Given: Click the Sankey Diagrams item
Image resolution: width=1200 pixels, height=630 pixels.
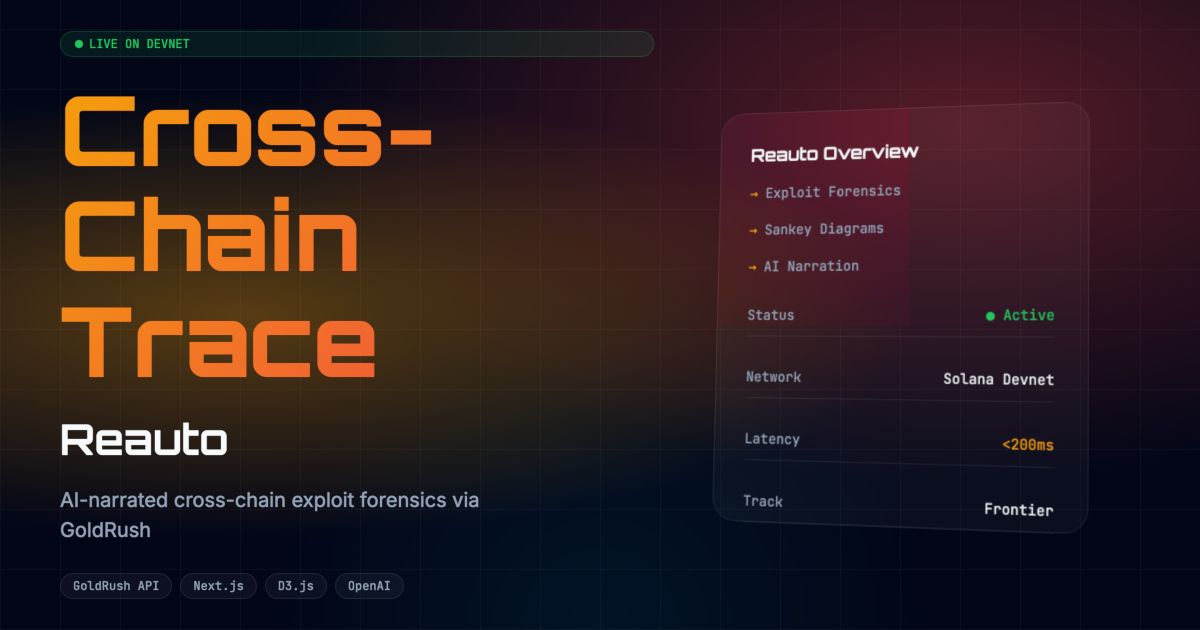Looking at the screenshot, I should tap(824, 229).
